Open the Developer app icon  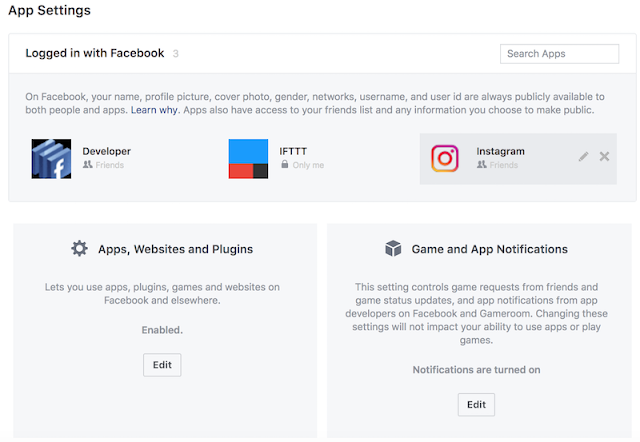click(51, 159)
